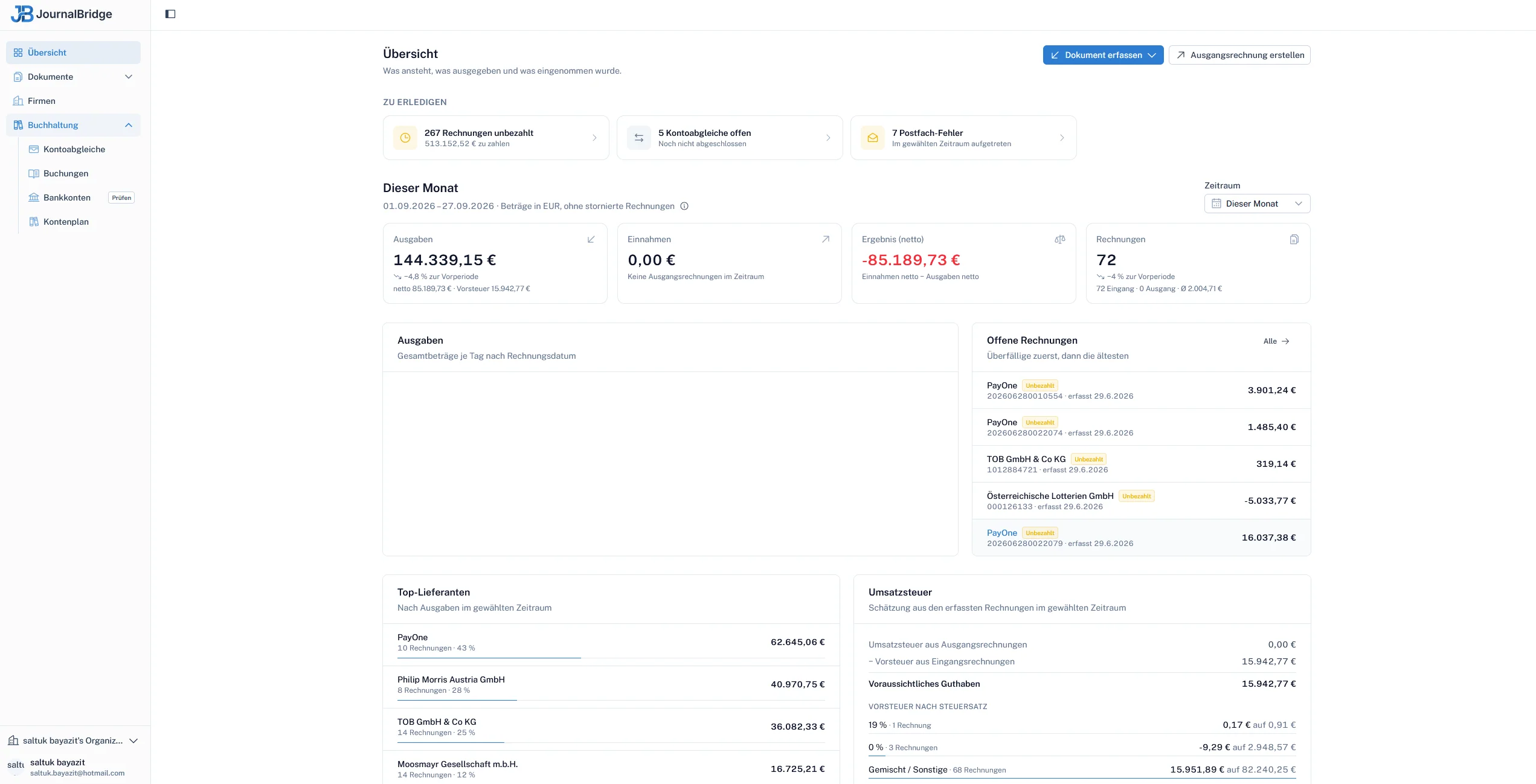Click the JournalBridge logo
Image resolution: width=1536 pixels, height=784 pixels.
(x=62, y=14)
